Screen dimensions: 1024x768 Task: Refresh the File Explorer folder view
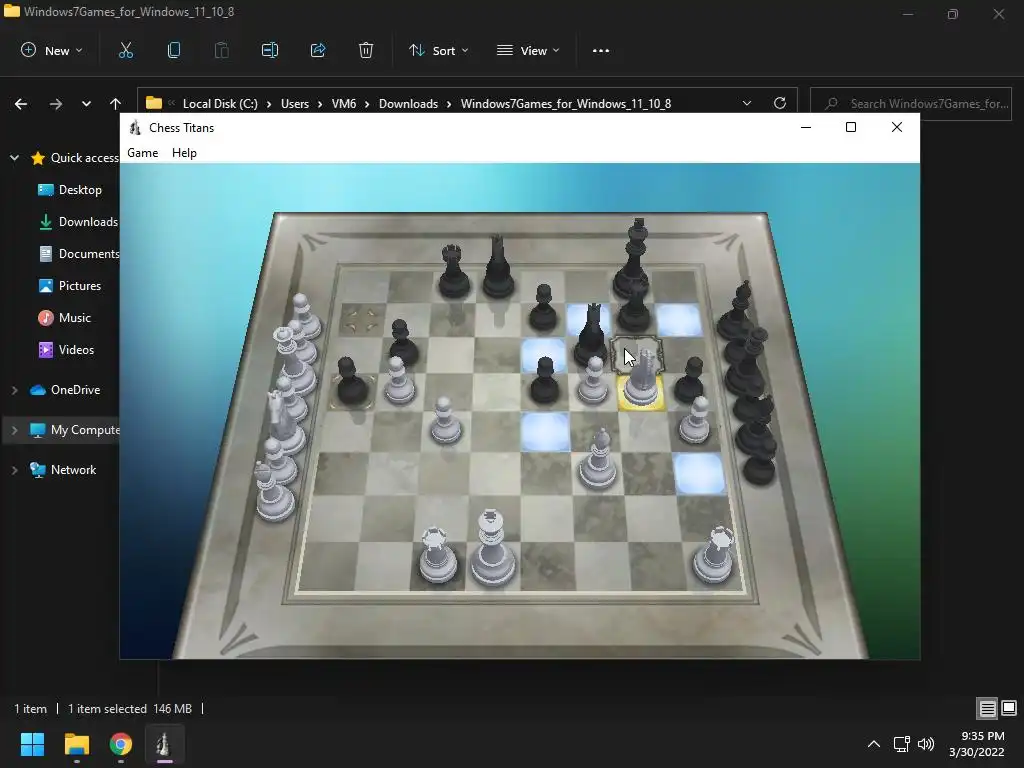[x=780, y=103]
